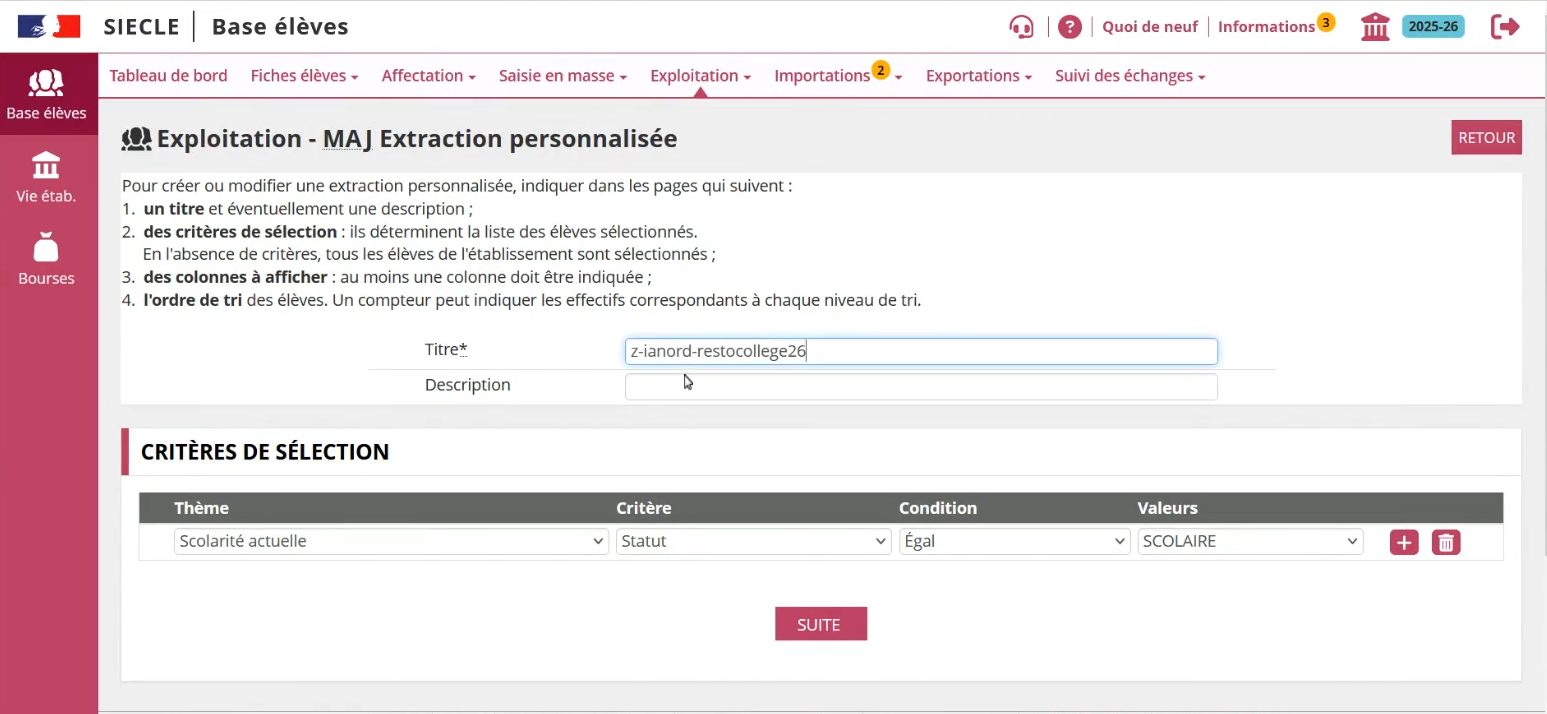1547x714 pixels.
Task: Expand the Importations menu
Action: click(x=838, y=76)
